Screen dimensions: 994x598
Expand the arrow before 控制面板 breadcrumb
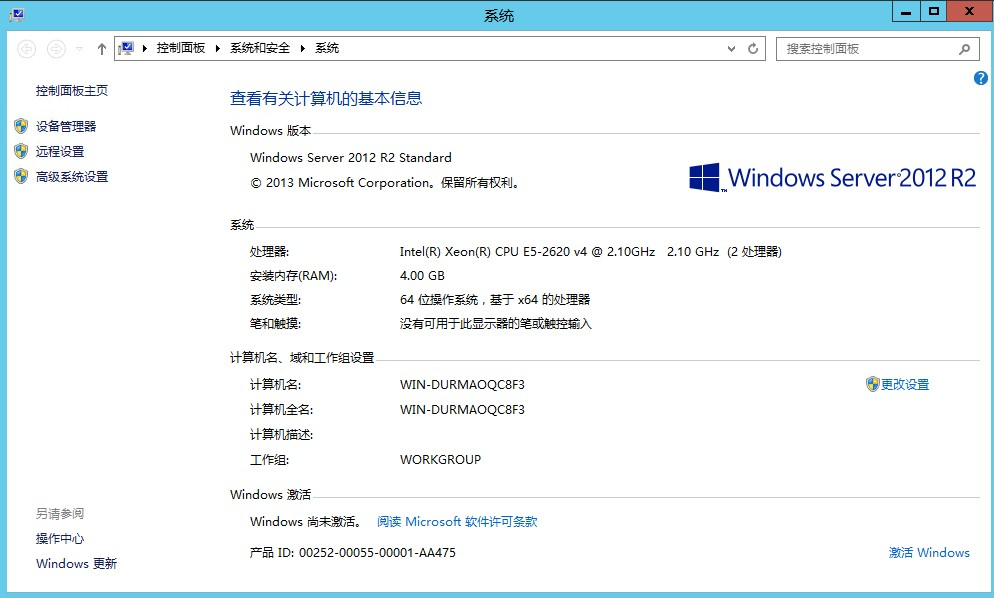pos(145,48)
